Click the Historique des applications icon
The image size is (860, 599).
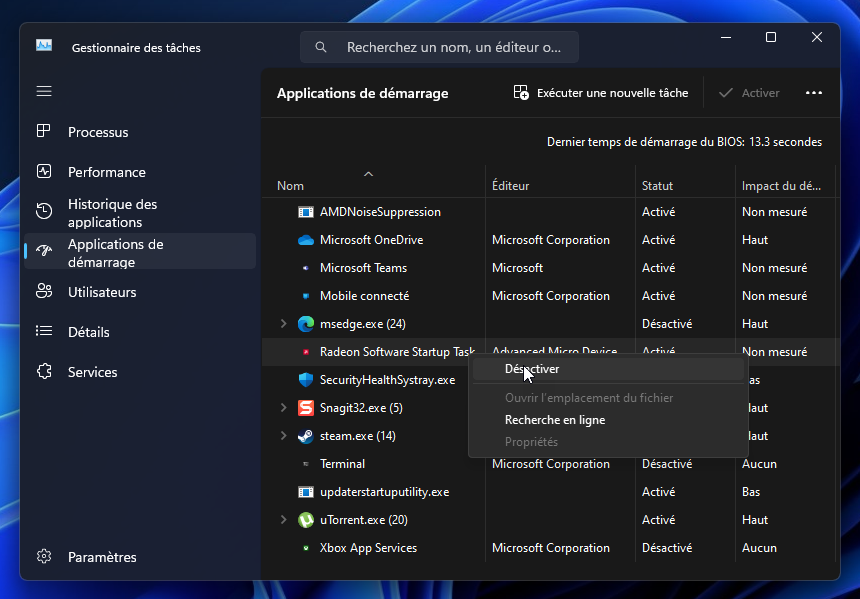click(44, 211)
